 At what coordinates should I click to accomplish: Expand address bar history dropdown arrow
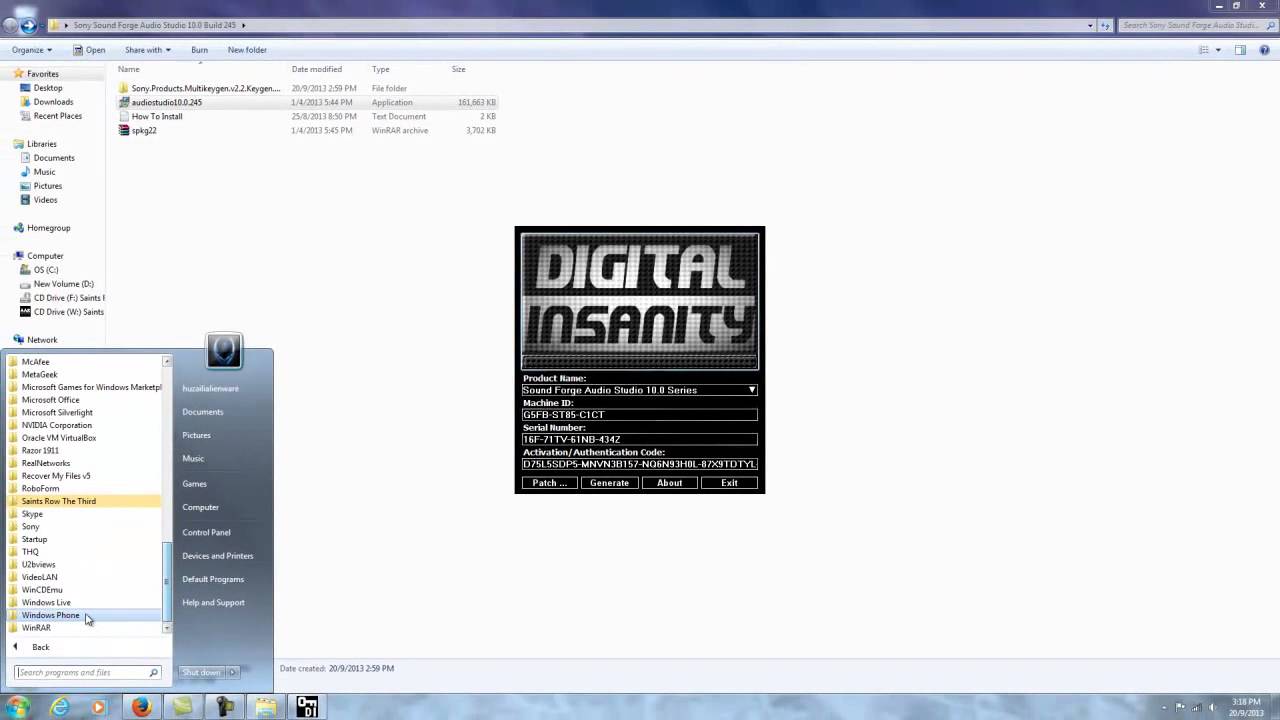(1091, 25)
